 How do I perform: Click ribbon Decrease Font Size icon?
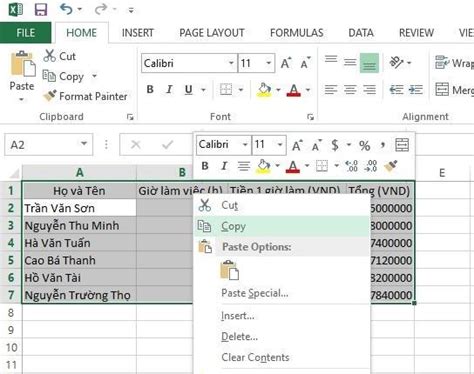point(305,63)
